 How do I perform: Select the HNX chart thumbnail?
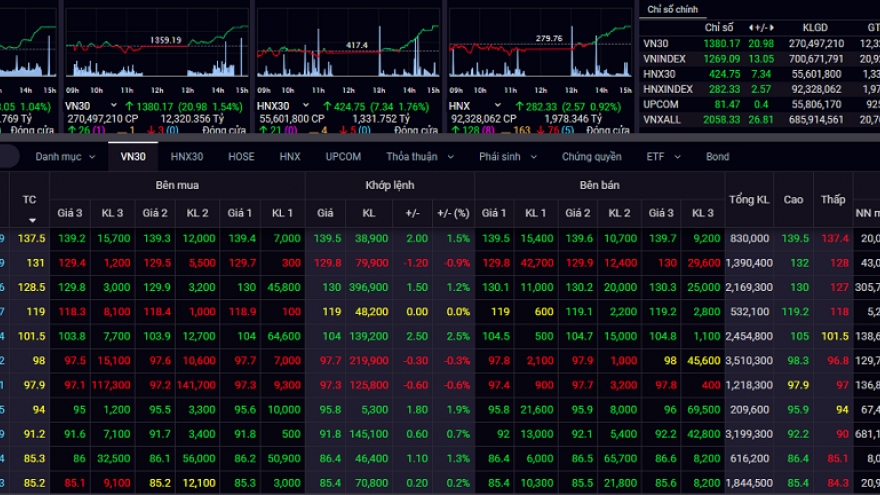pos(540,44)
